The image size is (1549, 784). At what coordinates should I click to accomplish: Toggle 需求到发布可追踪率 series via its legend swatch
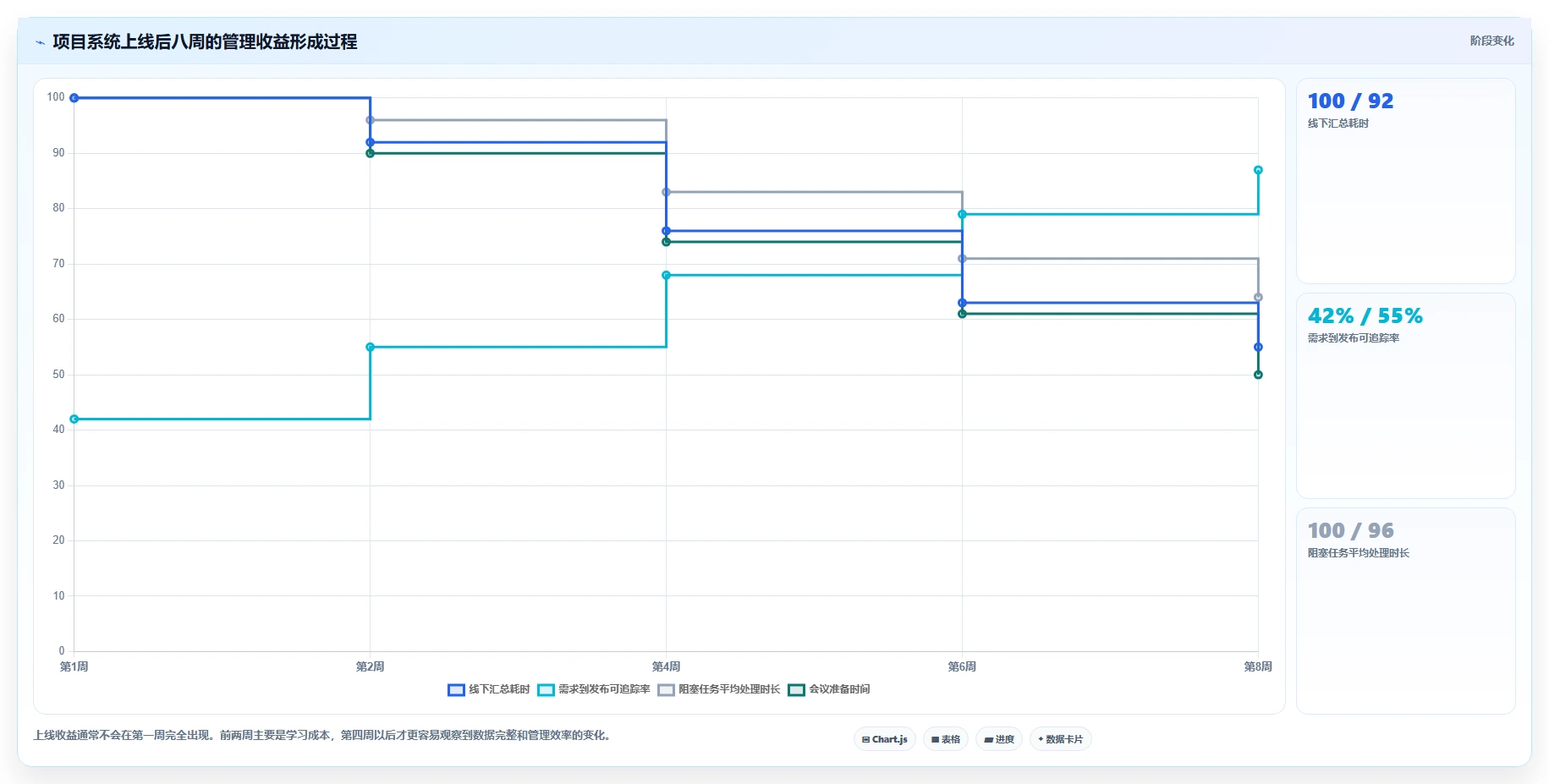tap(546, 690)
